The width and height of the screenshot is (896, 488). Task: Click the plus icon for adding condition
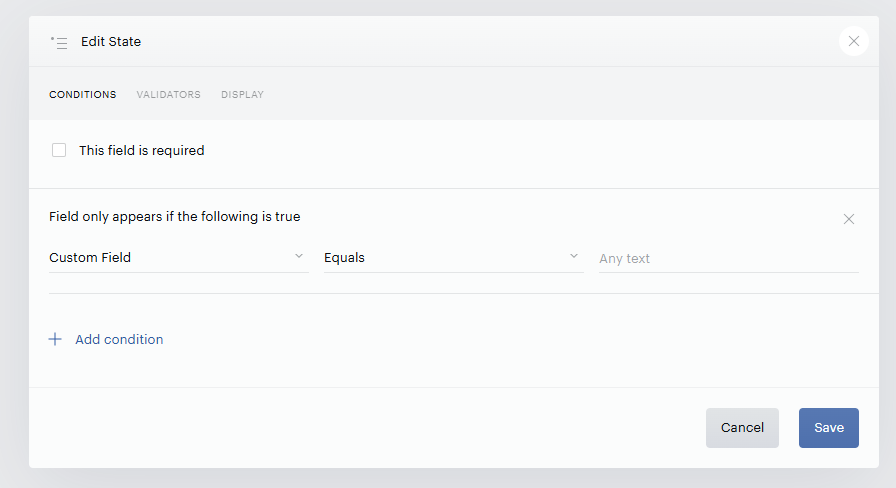55,339
